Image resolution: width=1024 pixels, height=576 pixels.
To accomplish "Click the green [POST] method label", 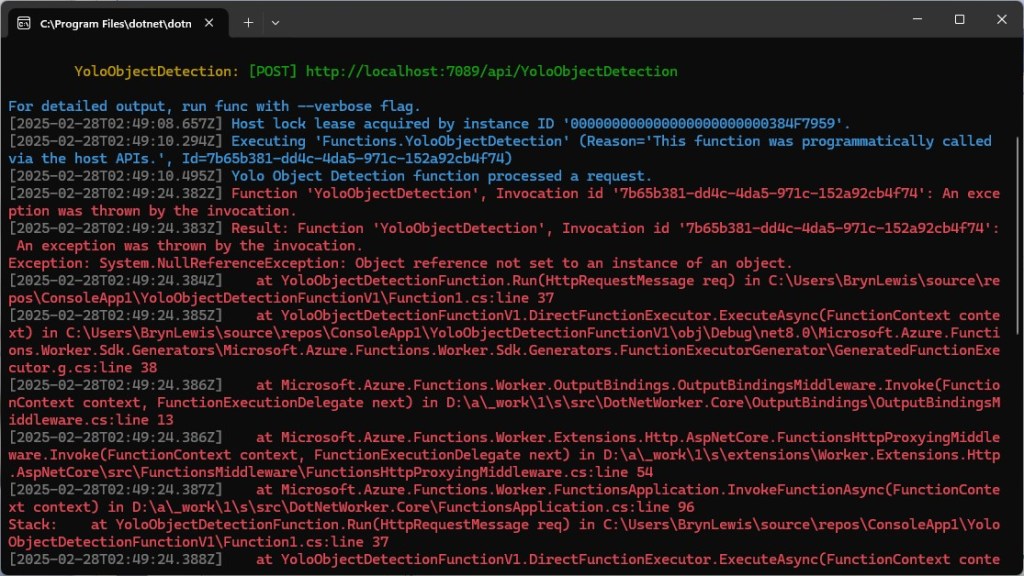I will pyautogui.click(x=272, y=72).
